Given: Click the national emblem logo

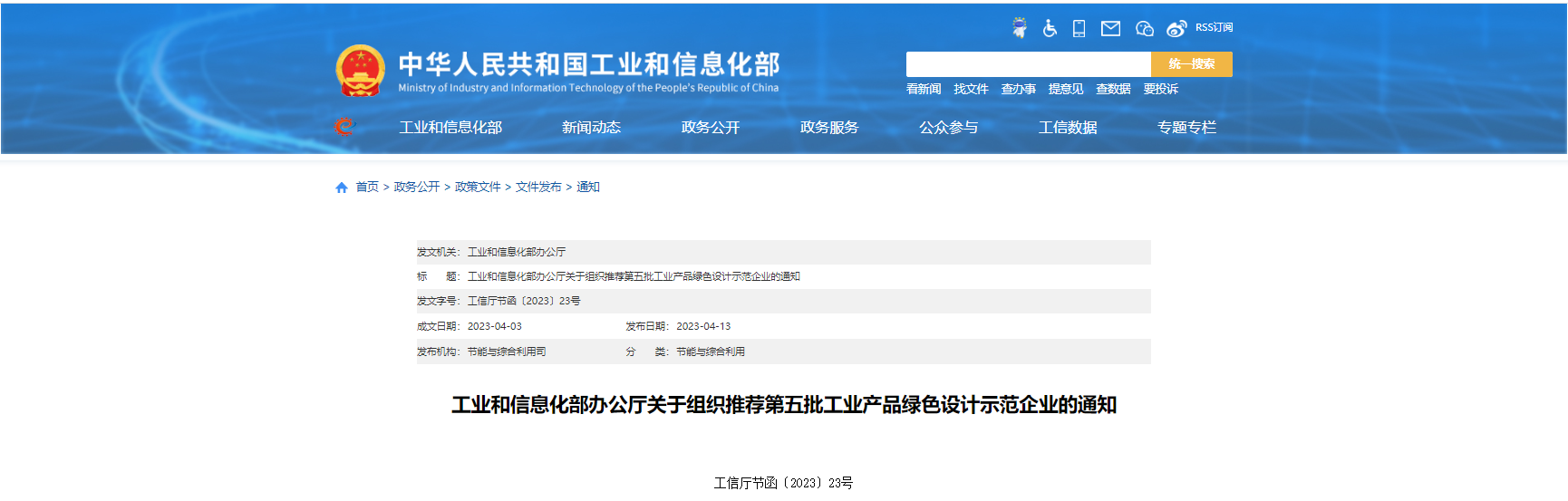Looking at the screenshot, I should [x=360, y=71].
